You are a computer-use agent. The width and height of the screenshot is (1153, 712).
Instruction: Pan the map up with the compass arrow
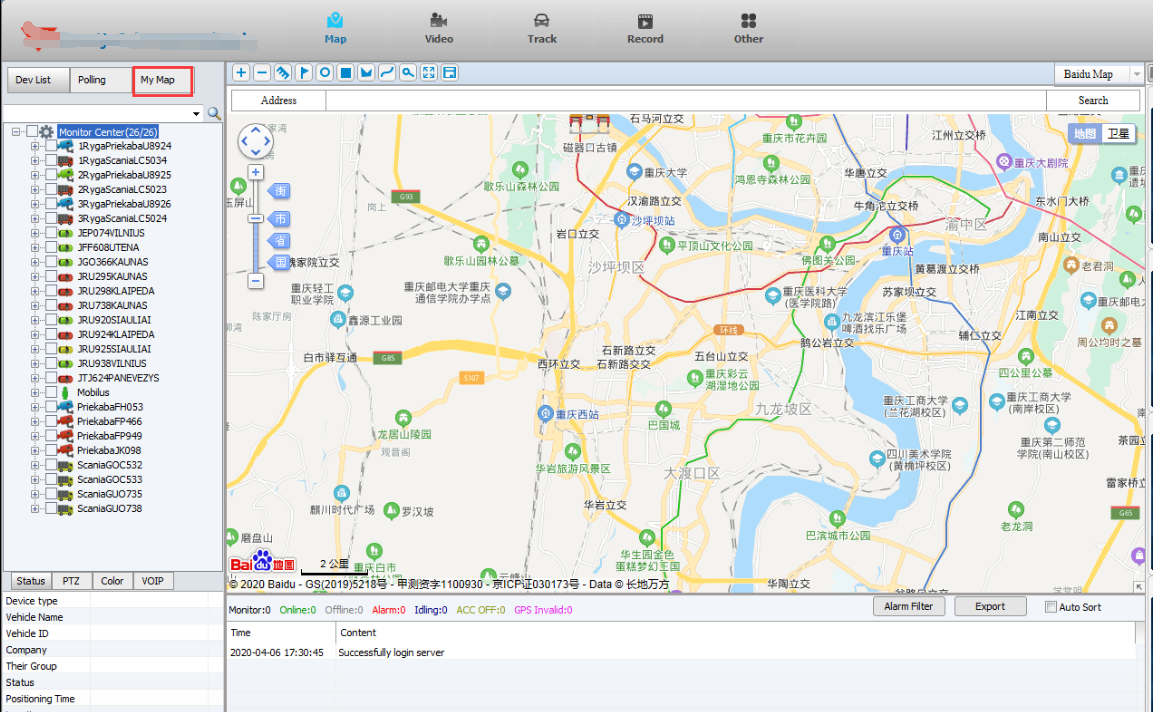click(x=255, y=129)
